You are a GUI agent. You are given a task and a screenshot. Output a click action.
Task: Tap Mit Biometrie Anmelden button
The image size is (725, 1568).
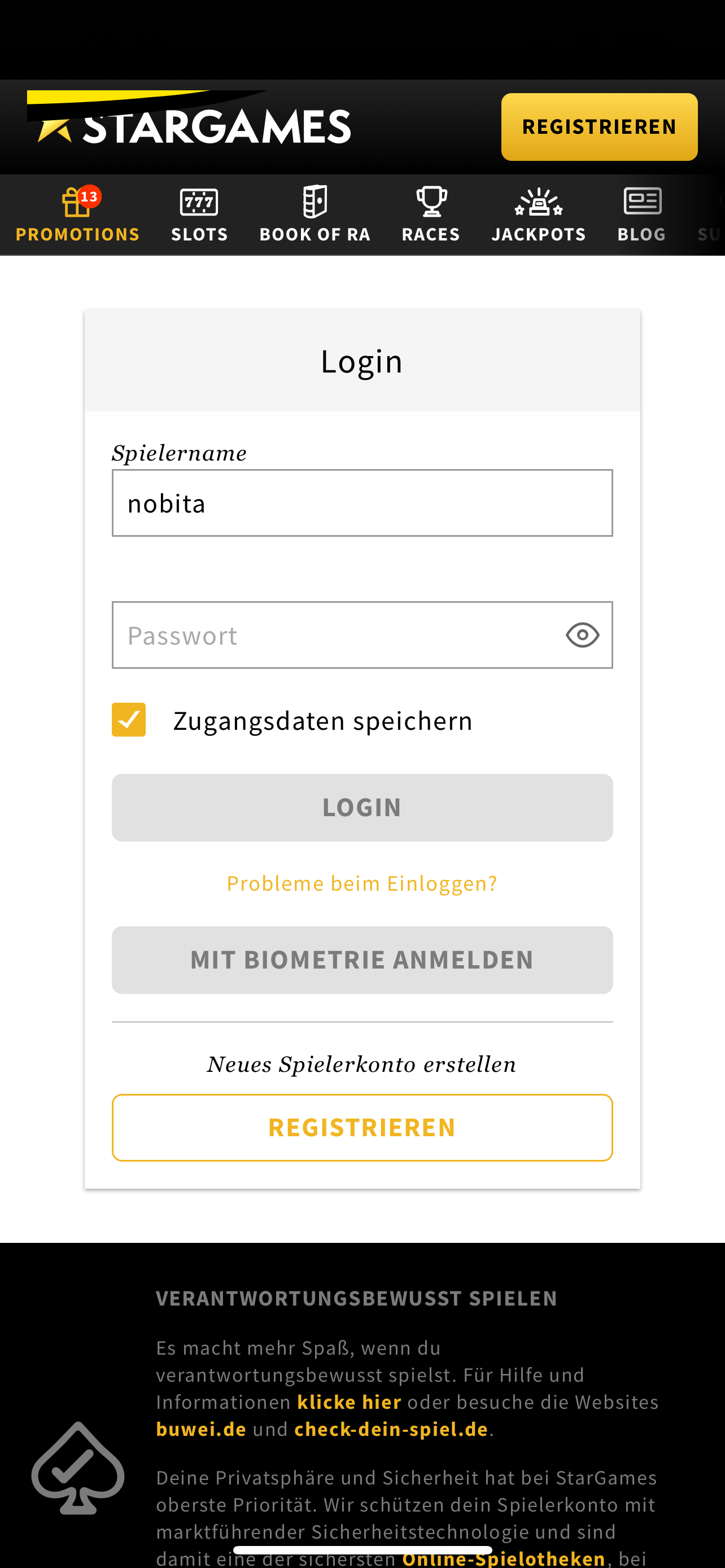pos(361,960)
